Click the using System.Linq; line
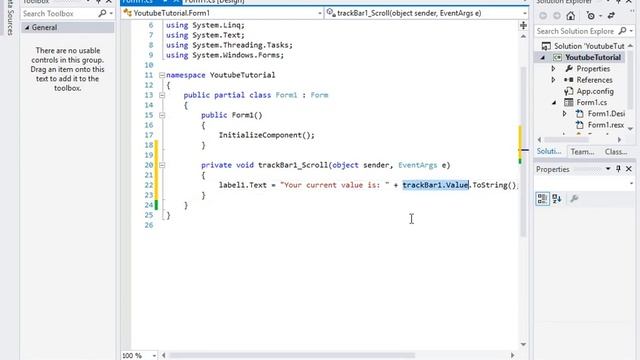The image size is (640, 360). pyautogui.click(x=205, y=25)
